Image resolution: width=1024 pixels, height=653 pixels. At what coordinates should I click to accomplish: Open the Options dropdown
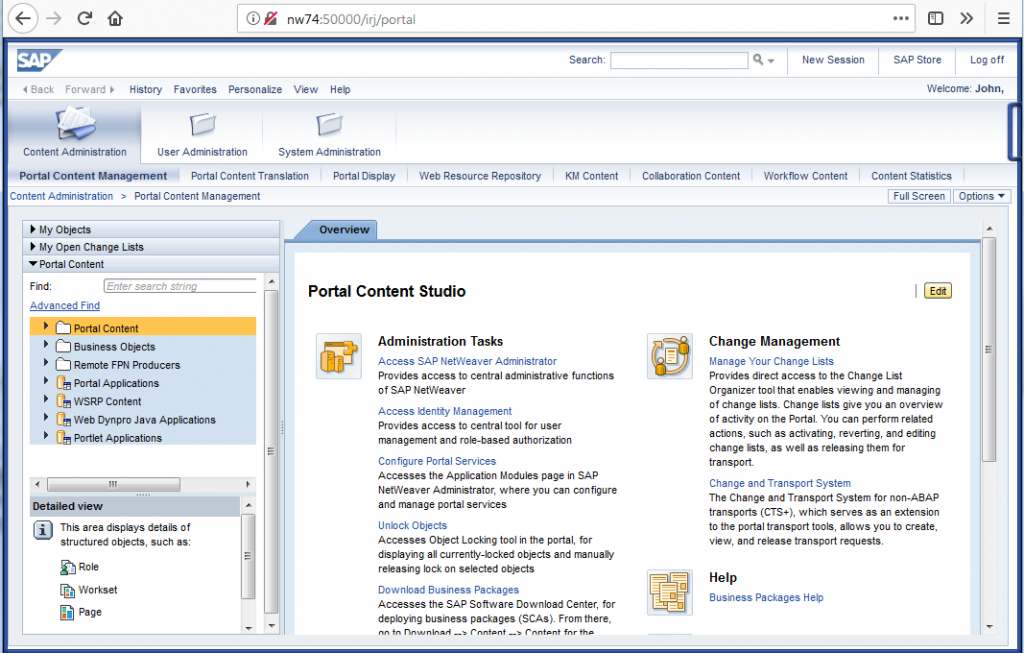coord(982,196)
